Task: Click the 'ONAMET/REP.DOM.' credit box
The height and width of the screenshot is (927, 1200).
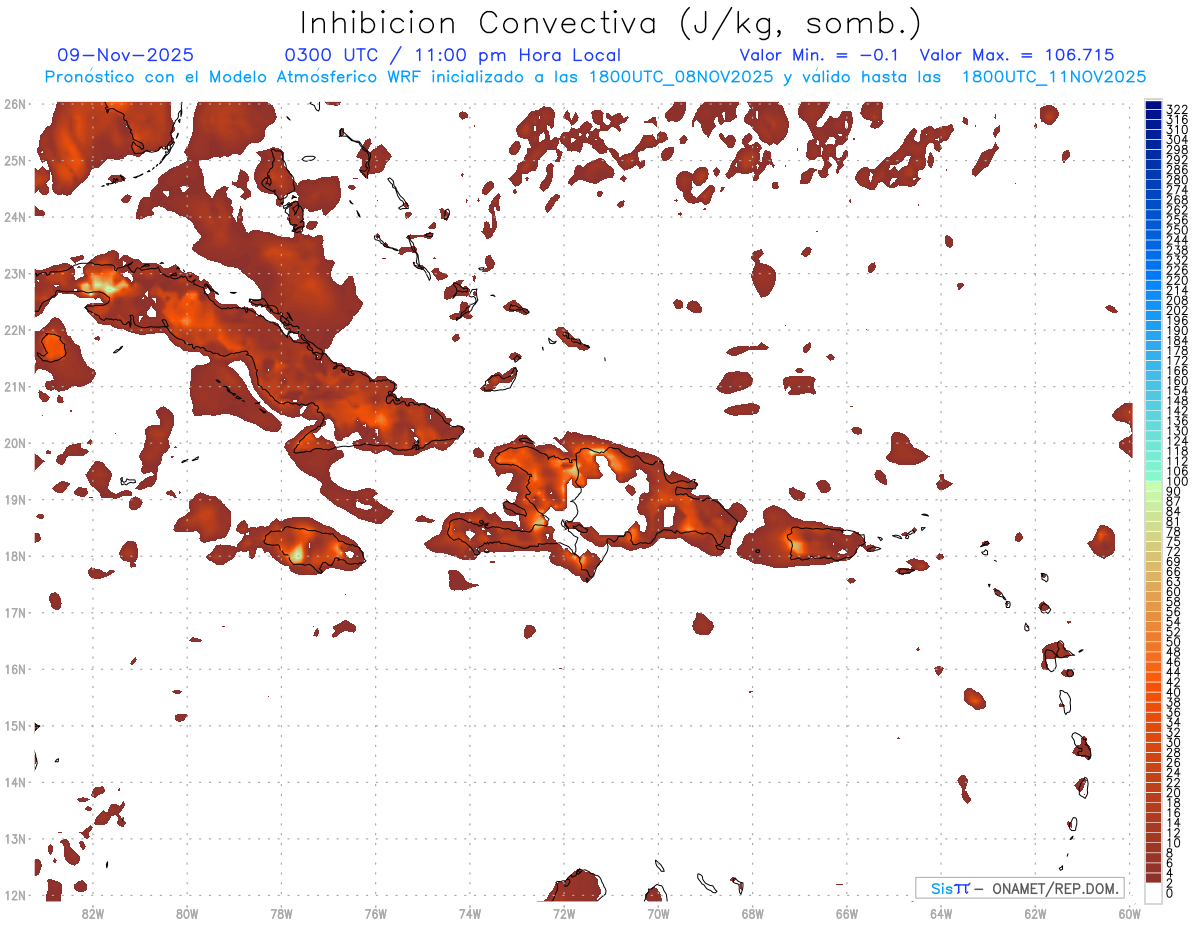Action: point(1019,888)
